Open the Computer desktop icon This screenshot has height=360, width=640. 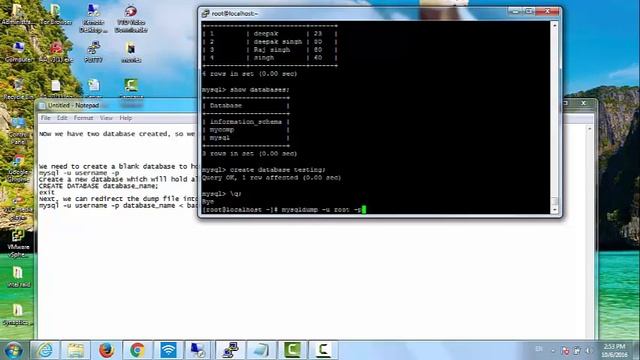click(x=18, y=52)
